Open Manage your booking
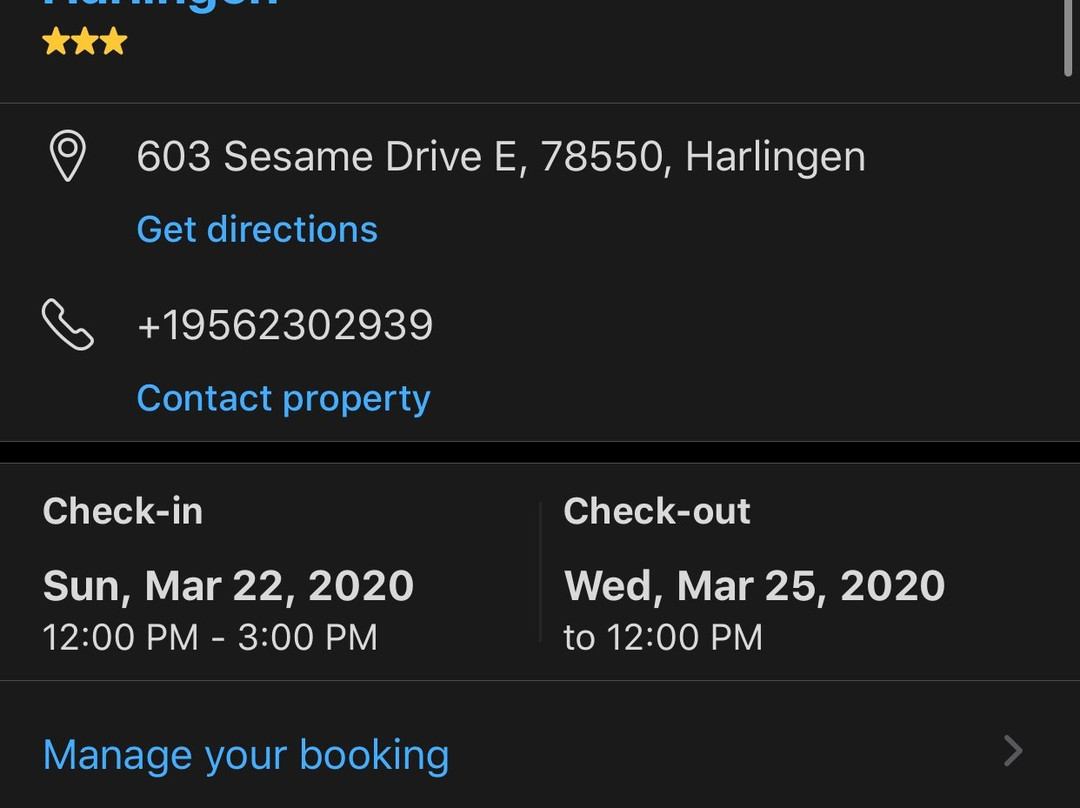This screenshot has height=808, width=1080. [x=246, y=754]
